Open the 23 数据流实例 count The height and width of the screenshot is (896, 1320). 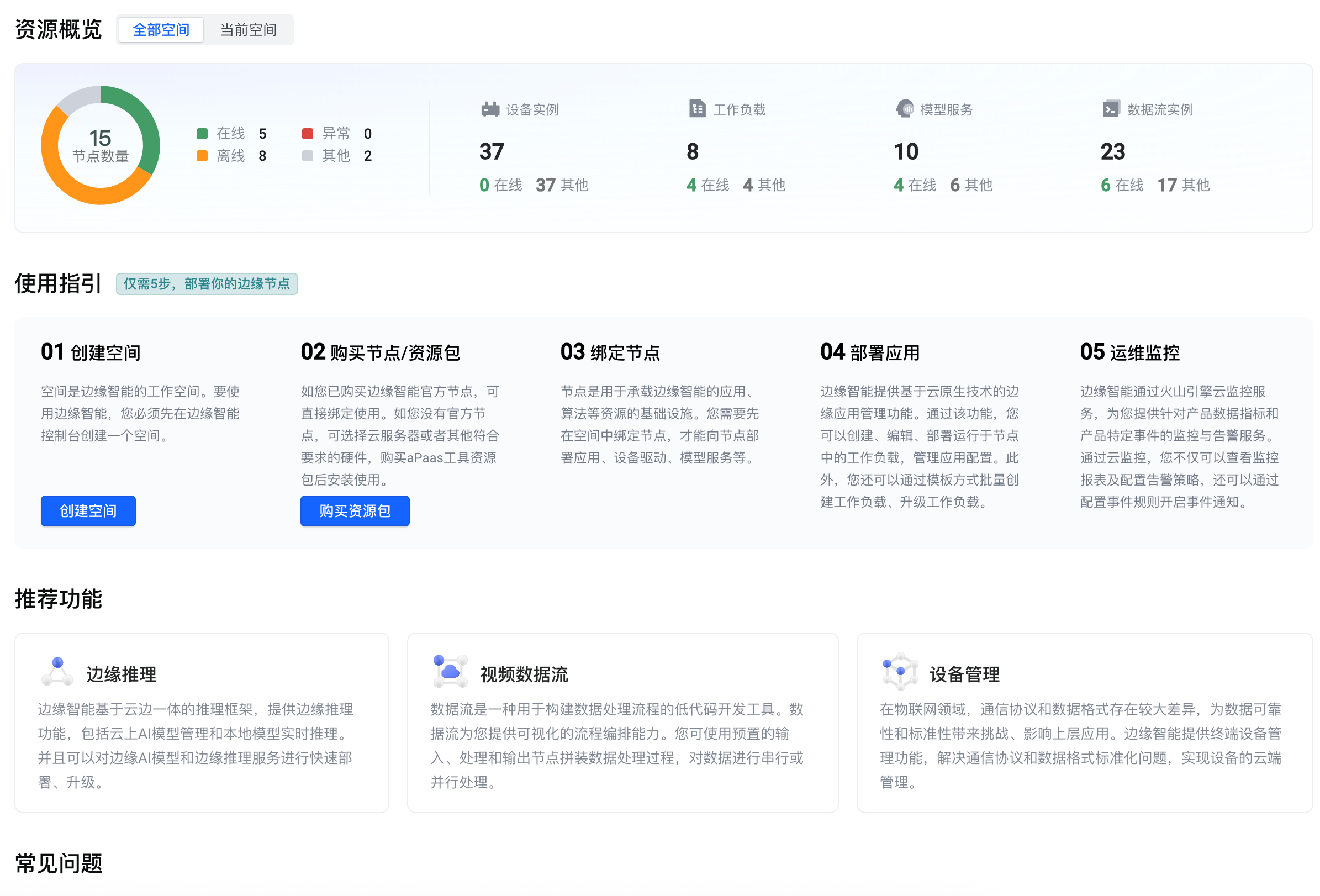1112,152
